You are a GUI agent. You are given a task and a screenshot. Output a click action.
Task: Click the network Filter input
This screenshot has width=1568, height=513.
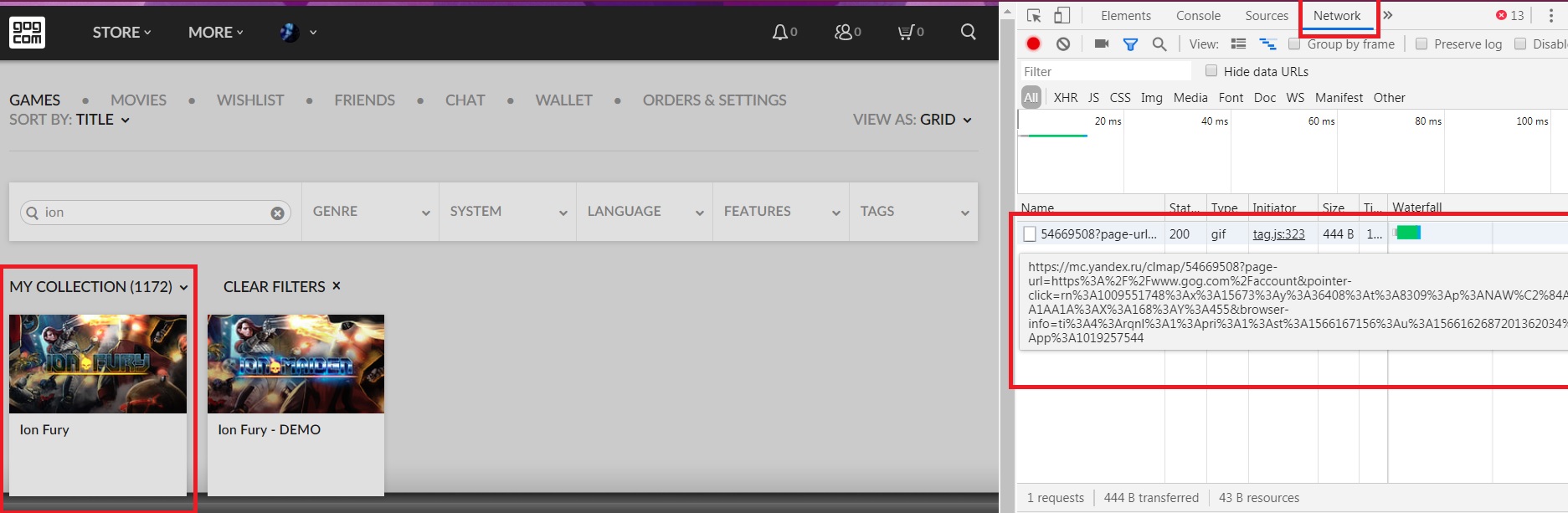[1105, 71]
